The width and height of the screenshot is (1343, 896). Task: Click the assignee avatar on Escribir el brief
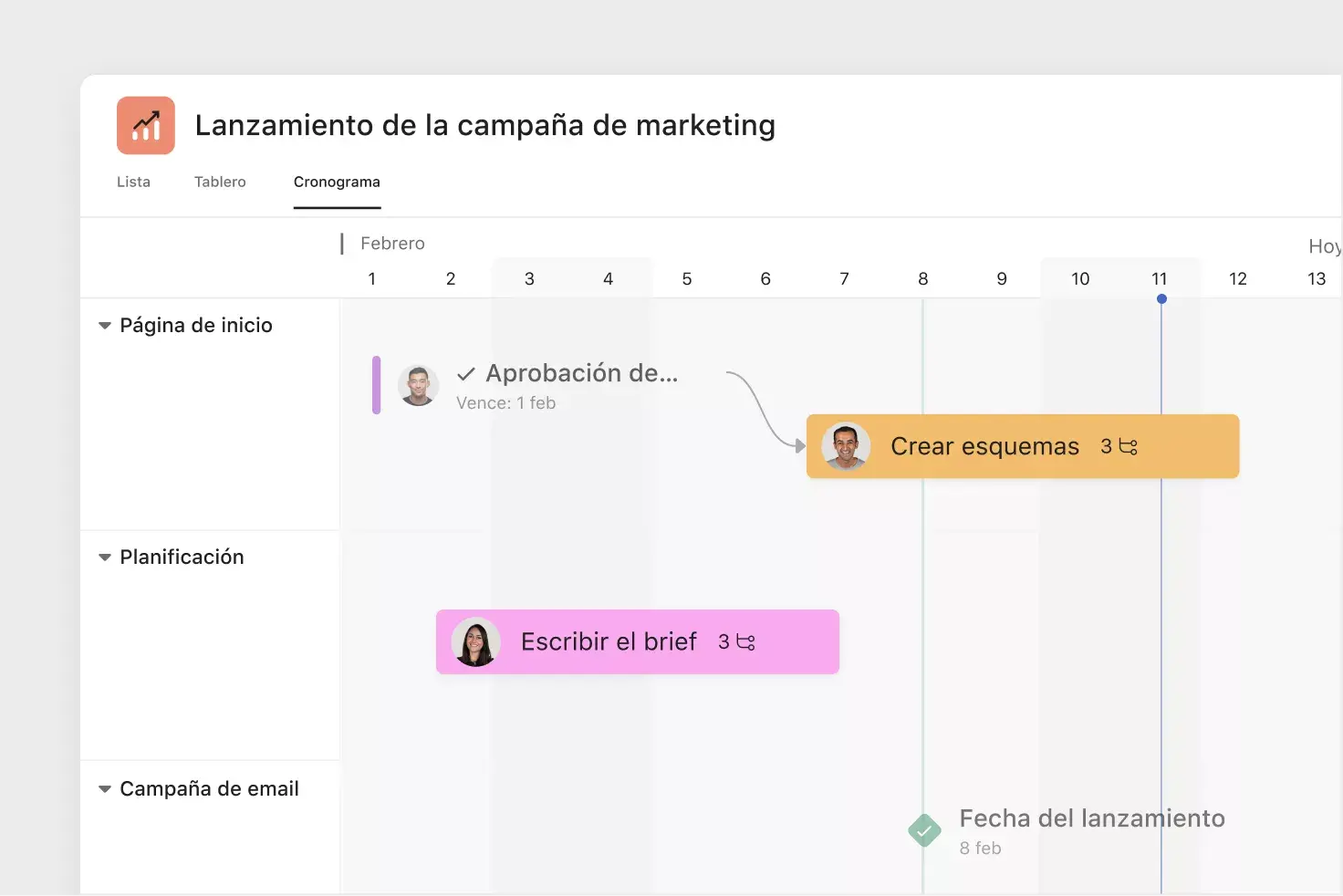[475, 641]
